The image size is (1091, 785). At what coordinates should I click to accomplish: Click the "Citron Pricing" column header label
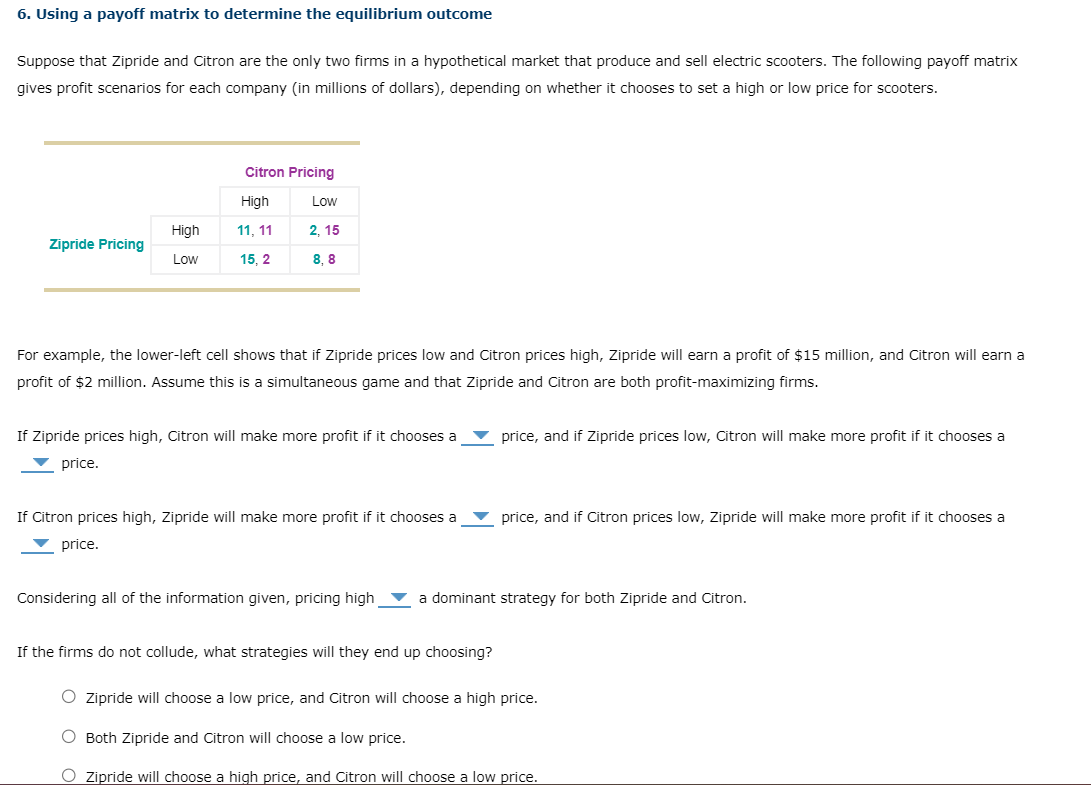coord(289,172)
